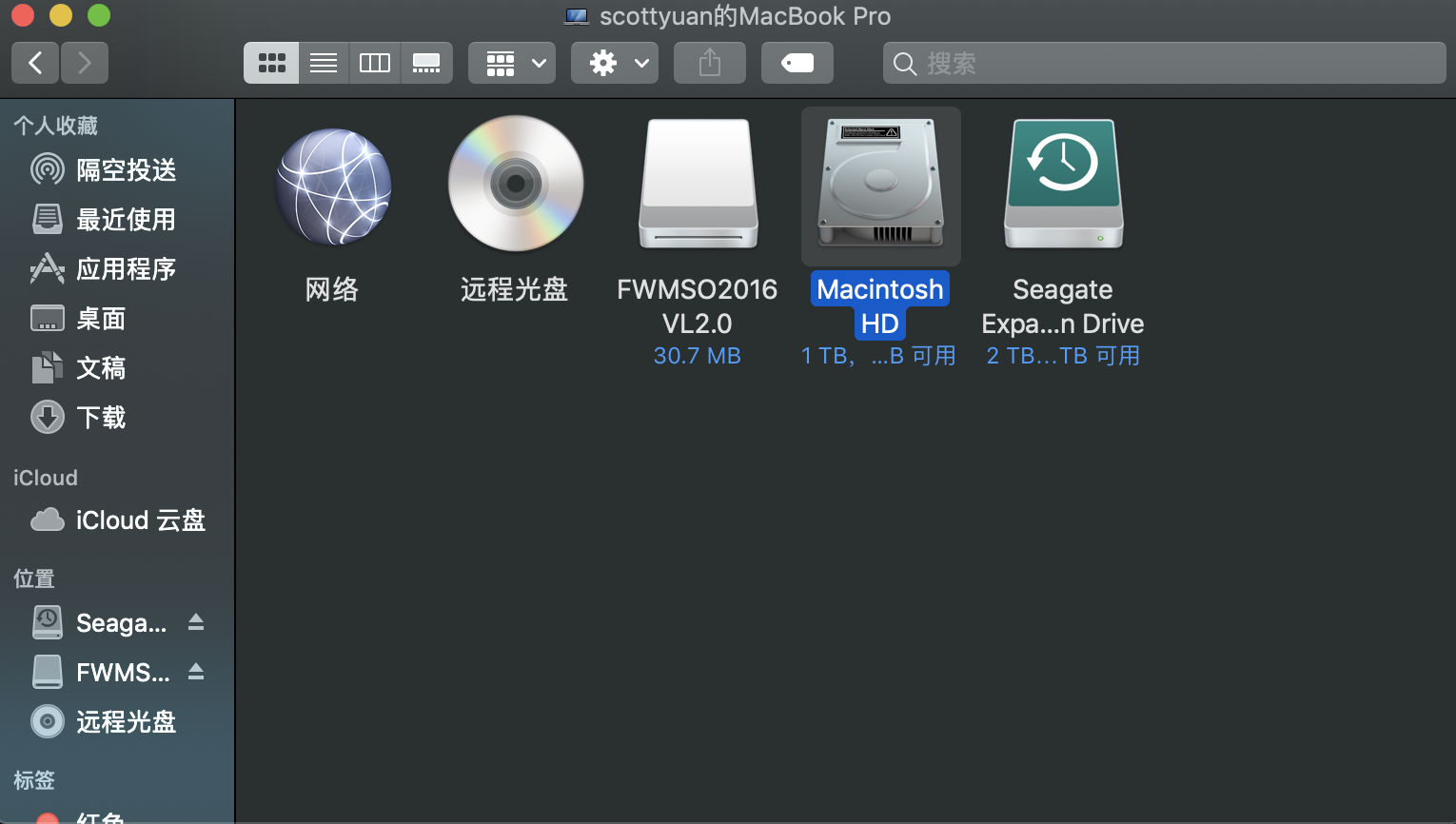Go forward with the forward arrow

(x=85, y=63)
